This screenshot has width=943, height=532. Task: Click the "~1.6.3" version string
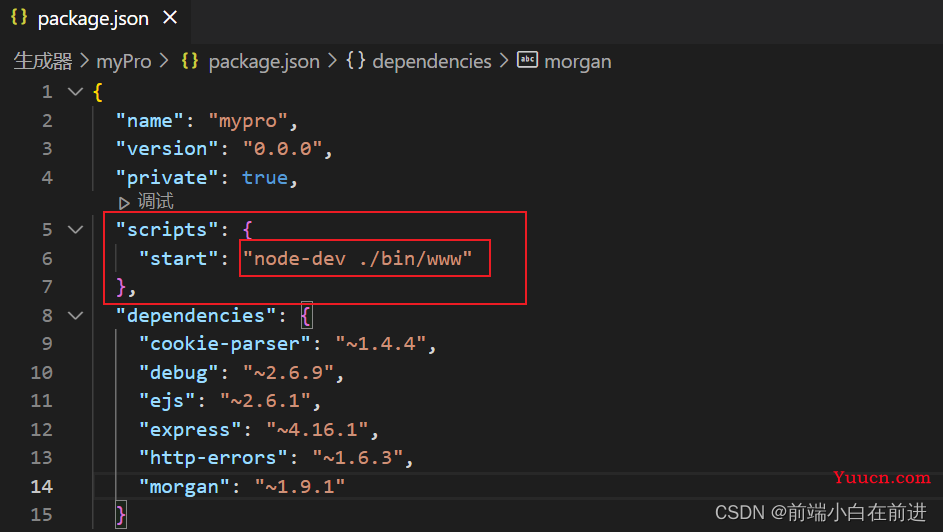(358, 458)
